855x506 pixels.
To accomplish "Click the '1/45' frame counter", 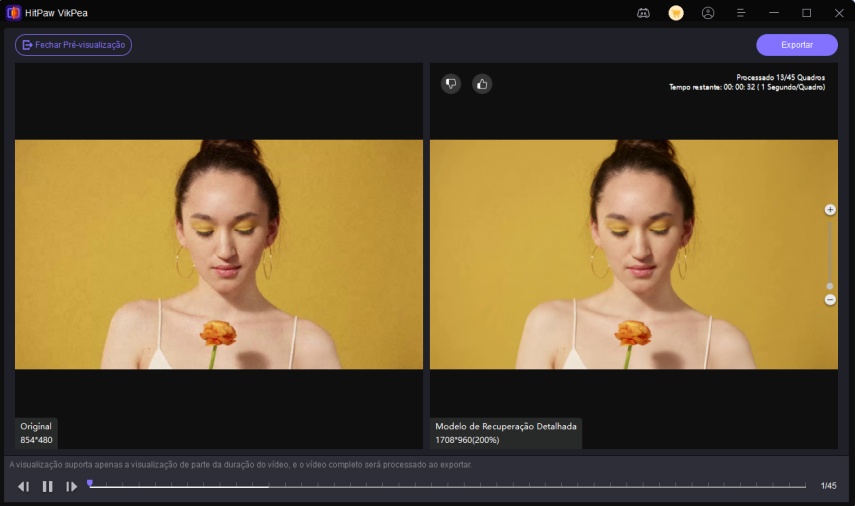I will point(828,486).
